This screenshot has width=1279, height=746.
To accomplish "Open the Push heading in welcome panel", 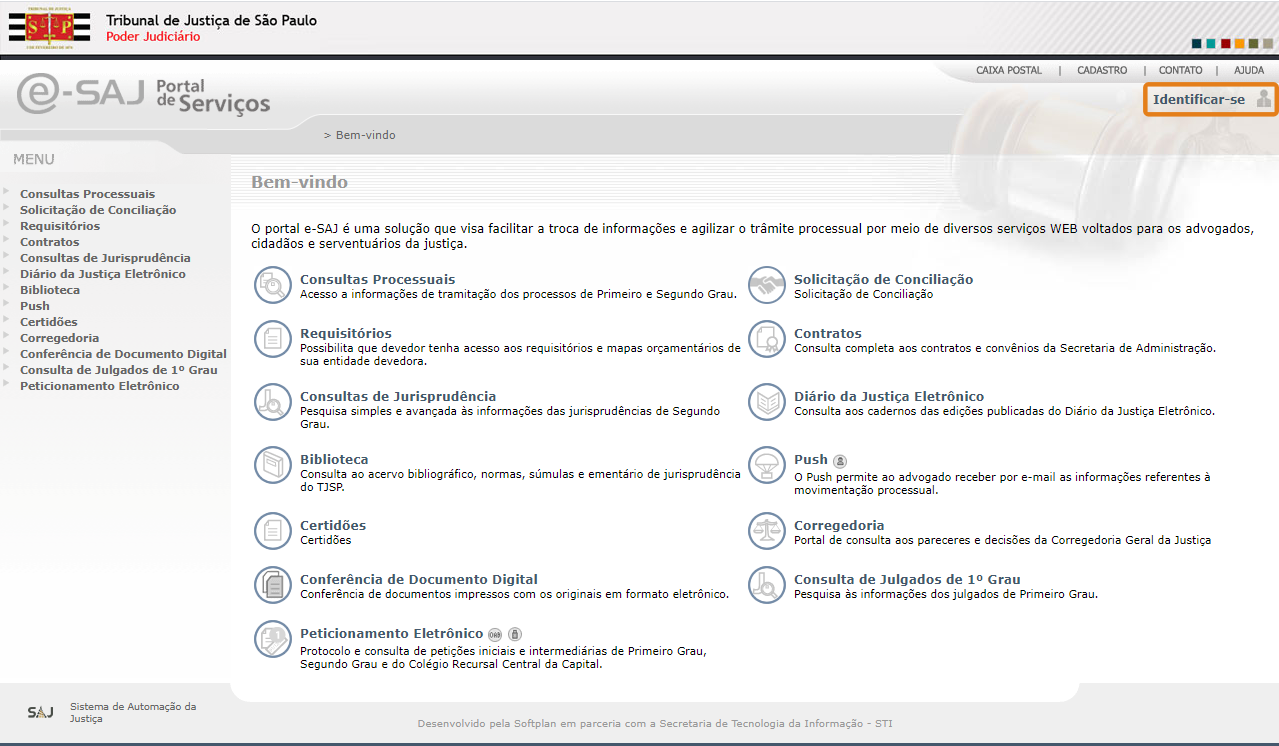I will click(x=811, y=460).
